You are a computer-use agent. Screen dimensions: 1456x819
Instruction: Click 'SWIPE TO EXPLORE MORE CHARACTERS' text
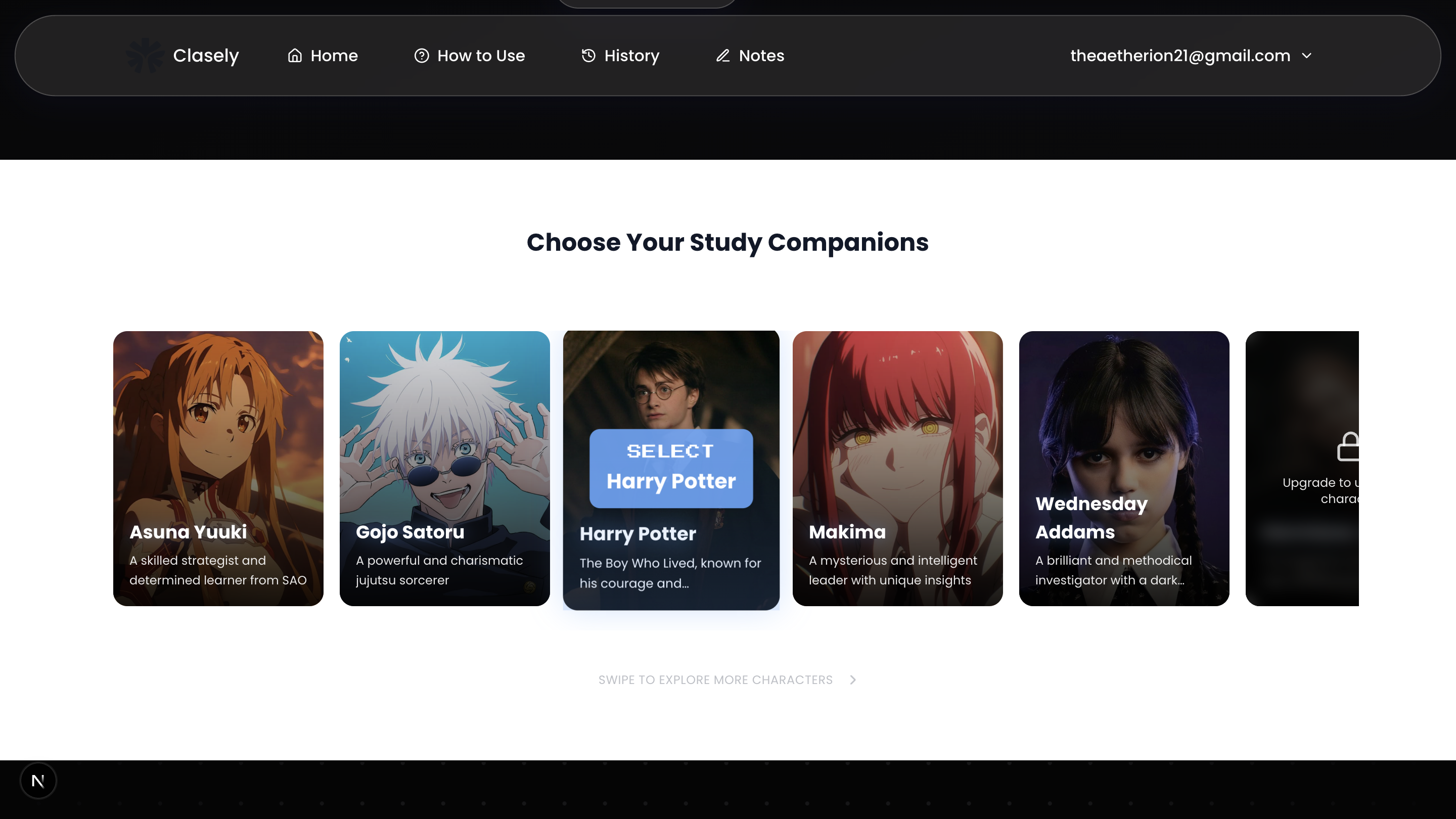(715, 679)
